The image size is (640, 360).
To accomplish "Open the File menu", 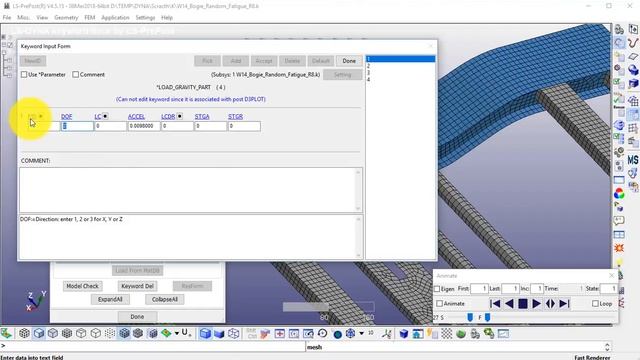I will tap(7, 18).
